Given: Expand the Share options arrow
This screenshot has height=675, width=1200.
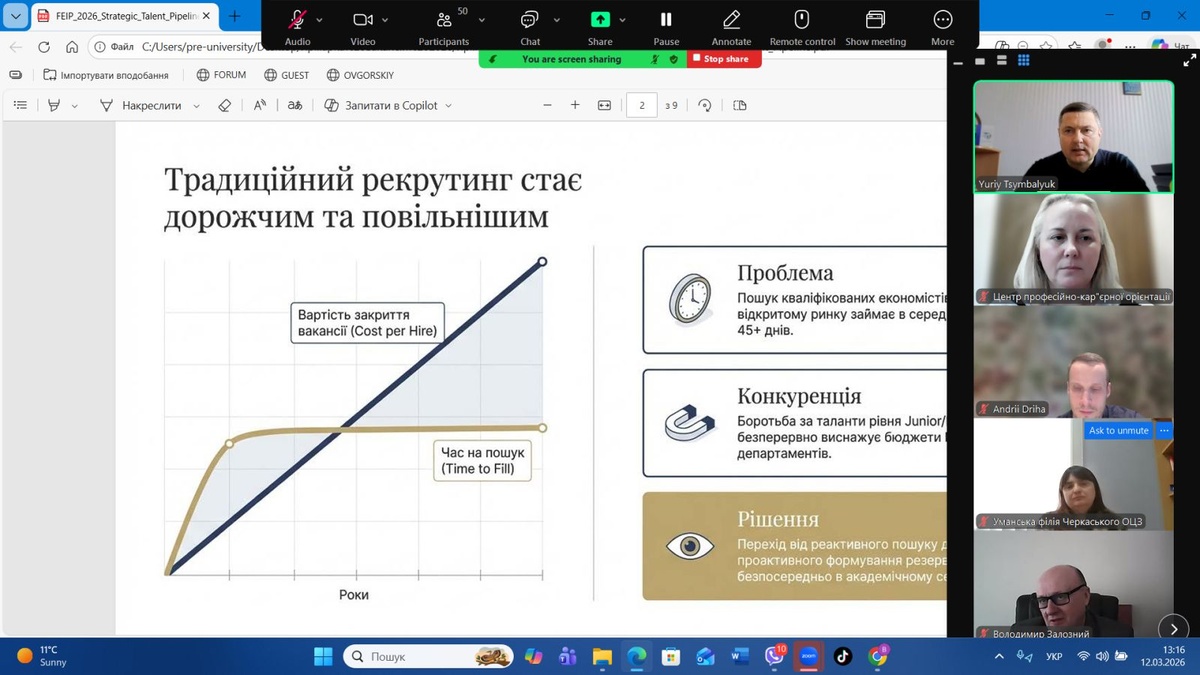Looking at the screenshot, I should (622, 20).
